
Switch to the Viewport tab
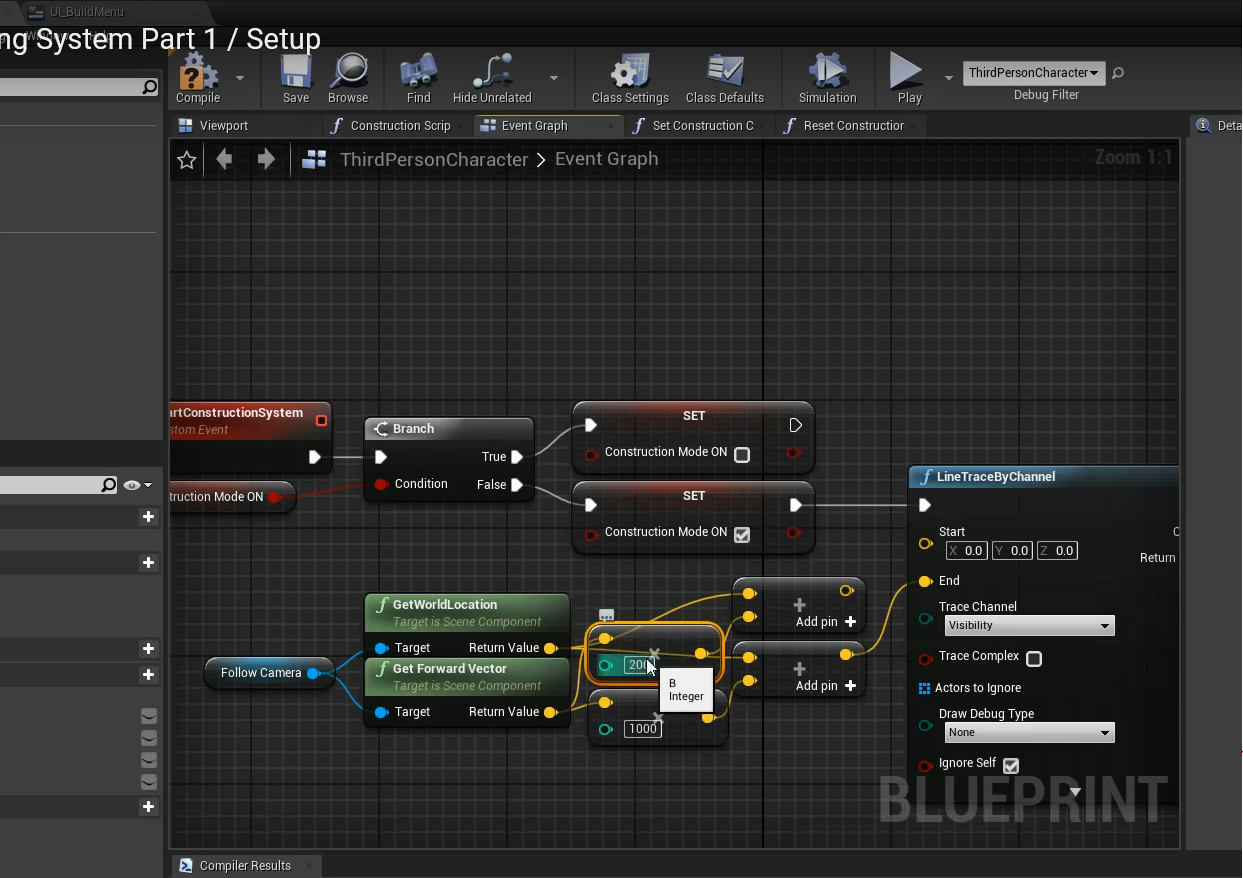tap(223, 126)
